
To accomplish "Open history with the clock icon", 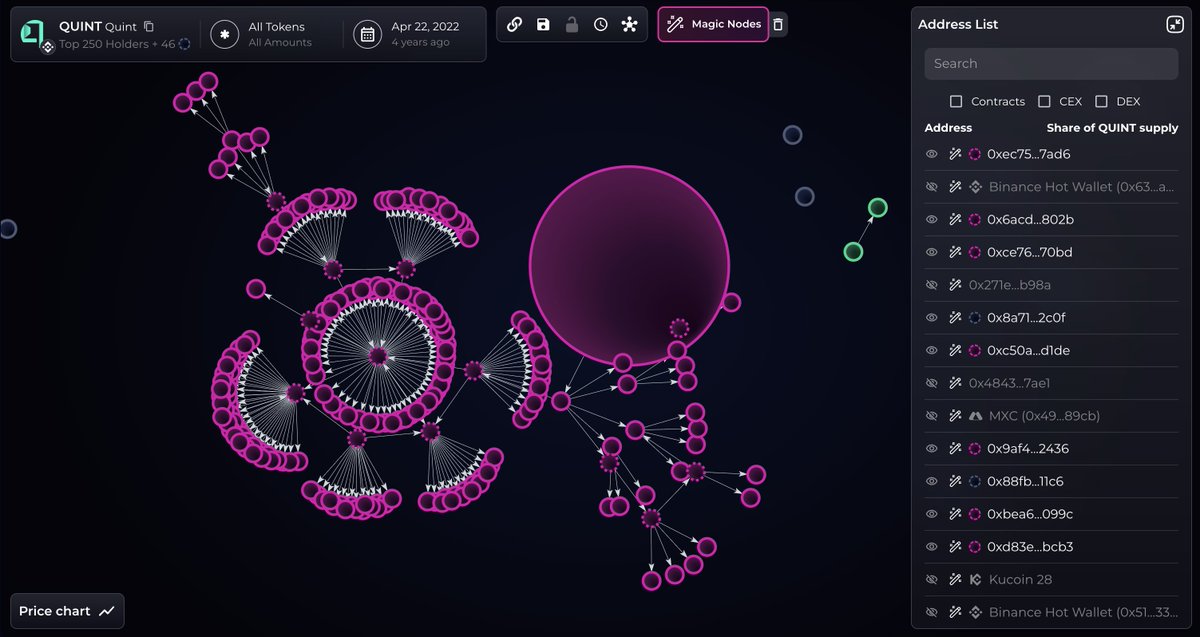I will tap(600, 24).
